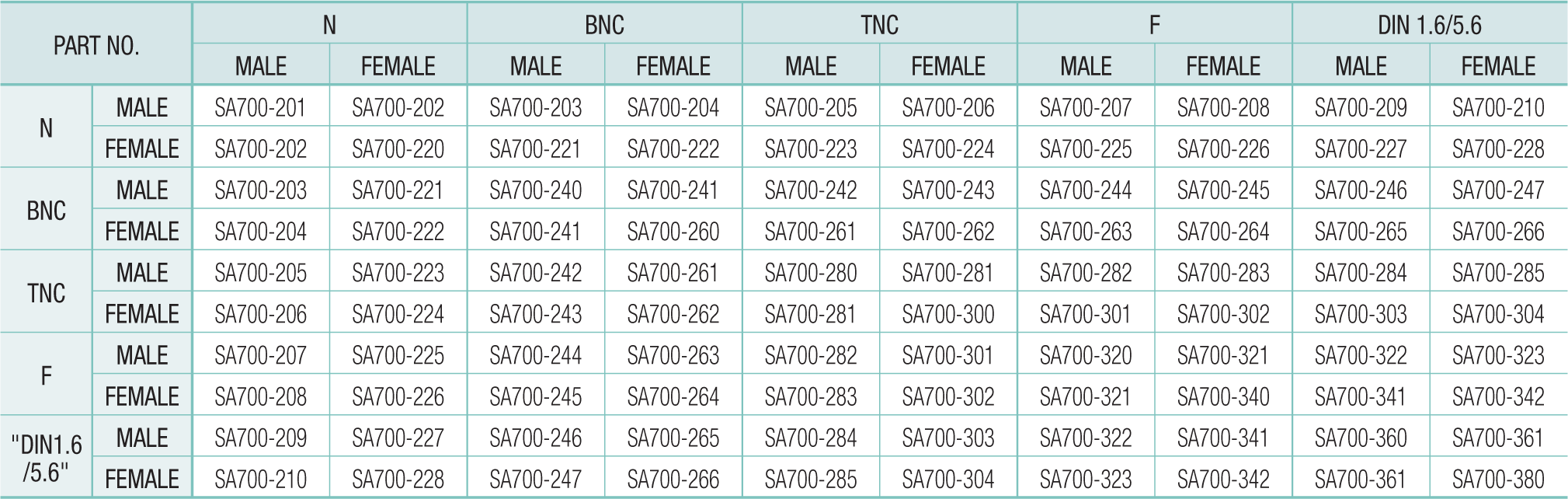This screenshot has height=499, width=1568.
Task: Click the MALE row label in the TNC row group
Action: (142, 273)
